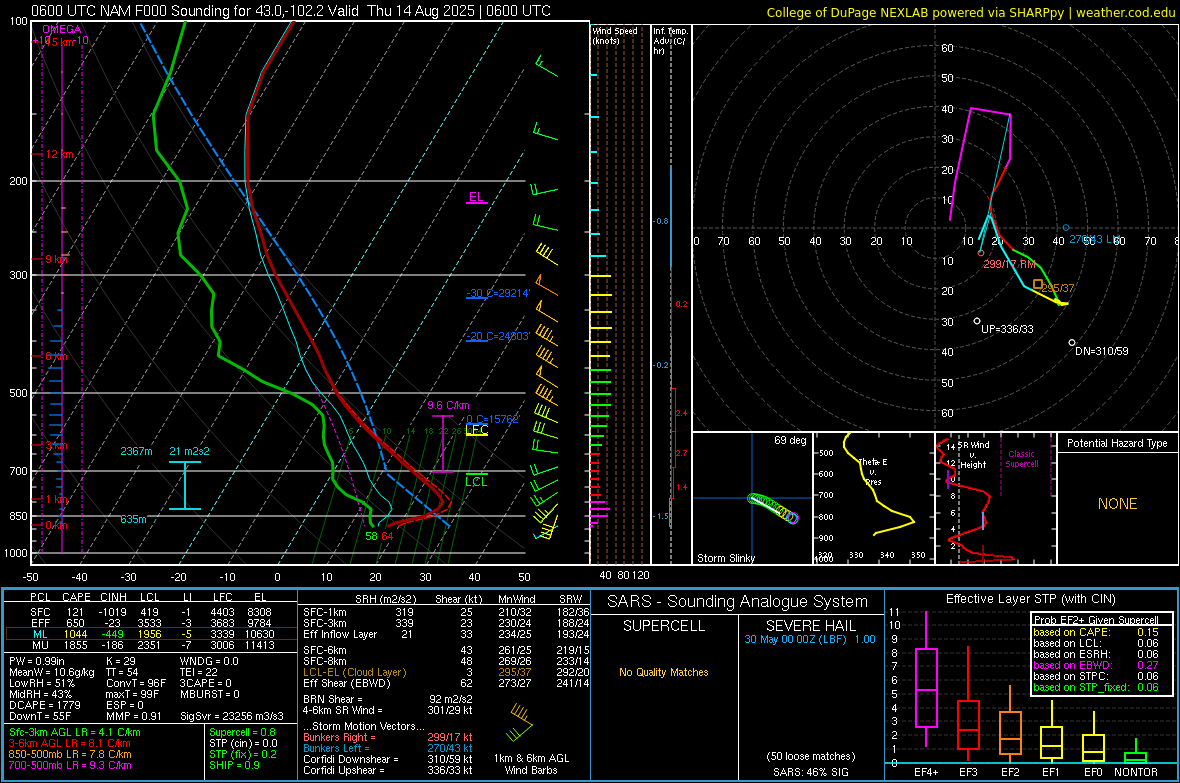Click the UP=336/33 Corfidi marker on hodograph
Screen dimensions: 1180x783
(978, 321)
